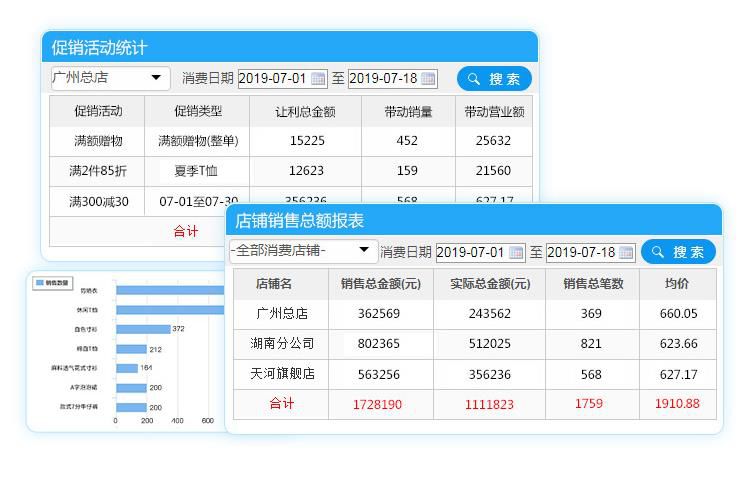
Task: Click the 均价 column header
Action: (677, 284)
